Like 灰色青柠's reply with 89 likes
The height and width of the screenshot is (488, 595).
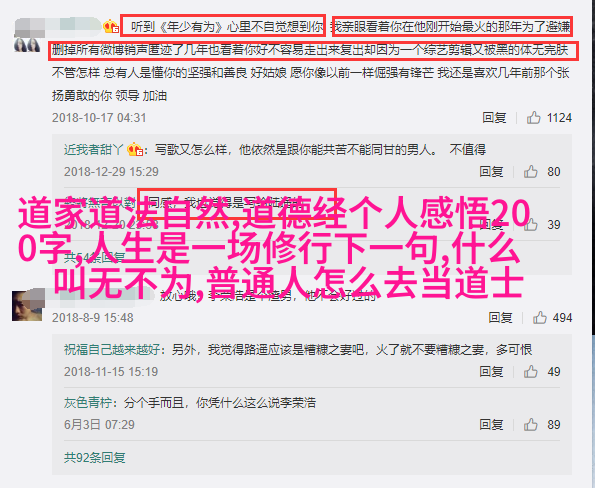(530, 424)
